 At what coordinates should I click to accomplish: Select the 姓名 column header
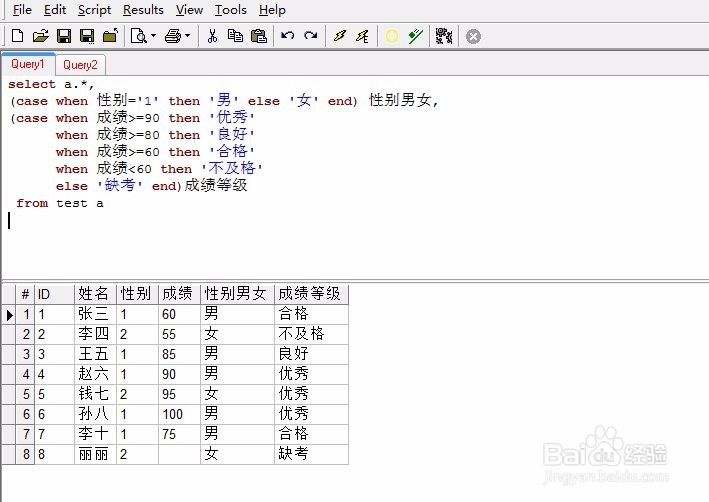point(95,294)
